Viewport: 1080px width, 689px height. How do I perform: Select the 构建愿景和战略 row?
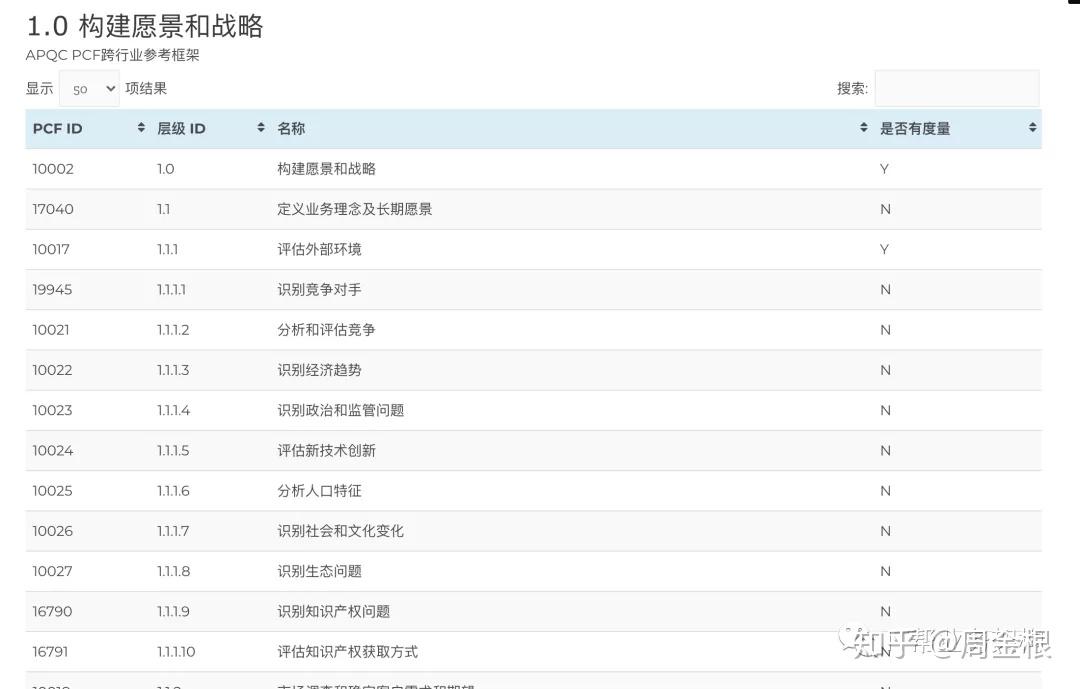400,168
